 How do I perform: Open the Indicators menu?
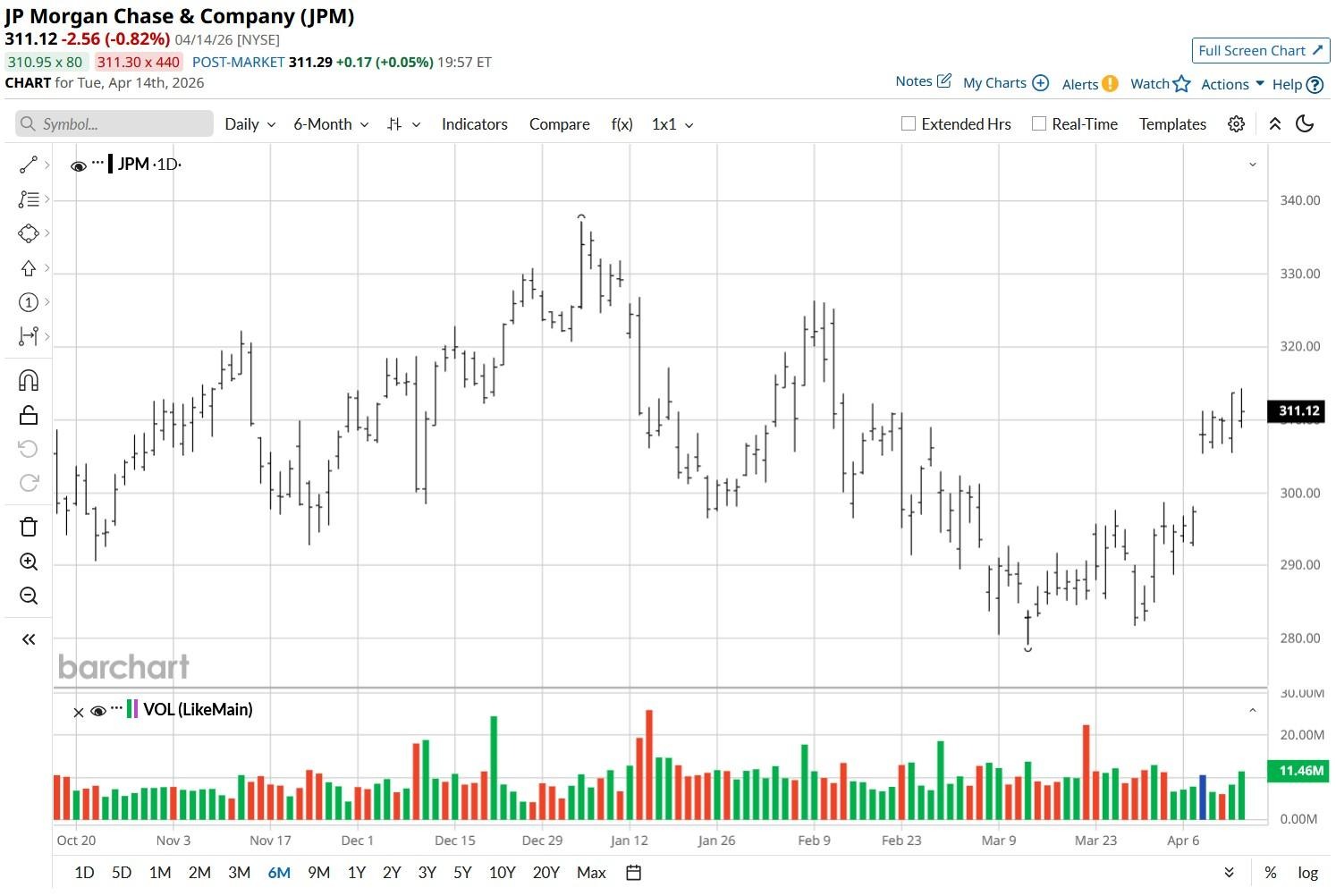[x=475, y=124]
